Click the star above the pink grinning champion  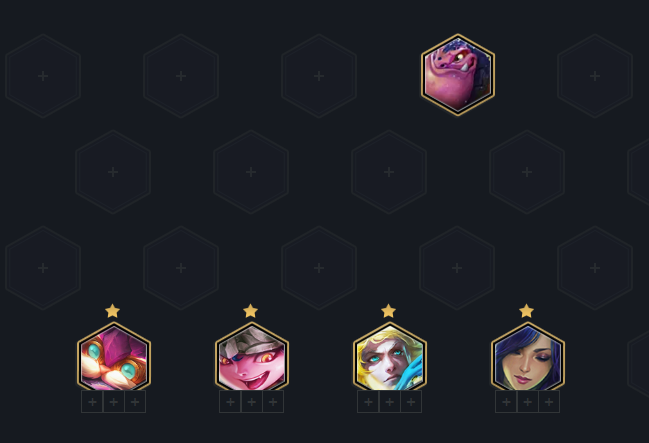coord(250,311)
